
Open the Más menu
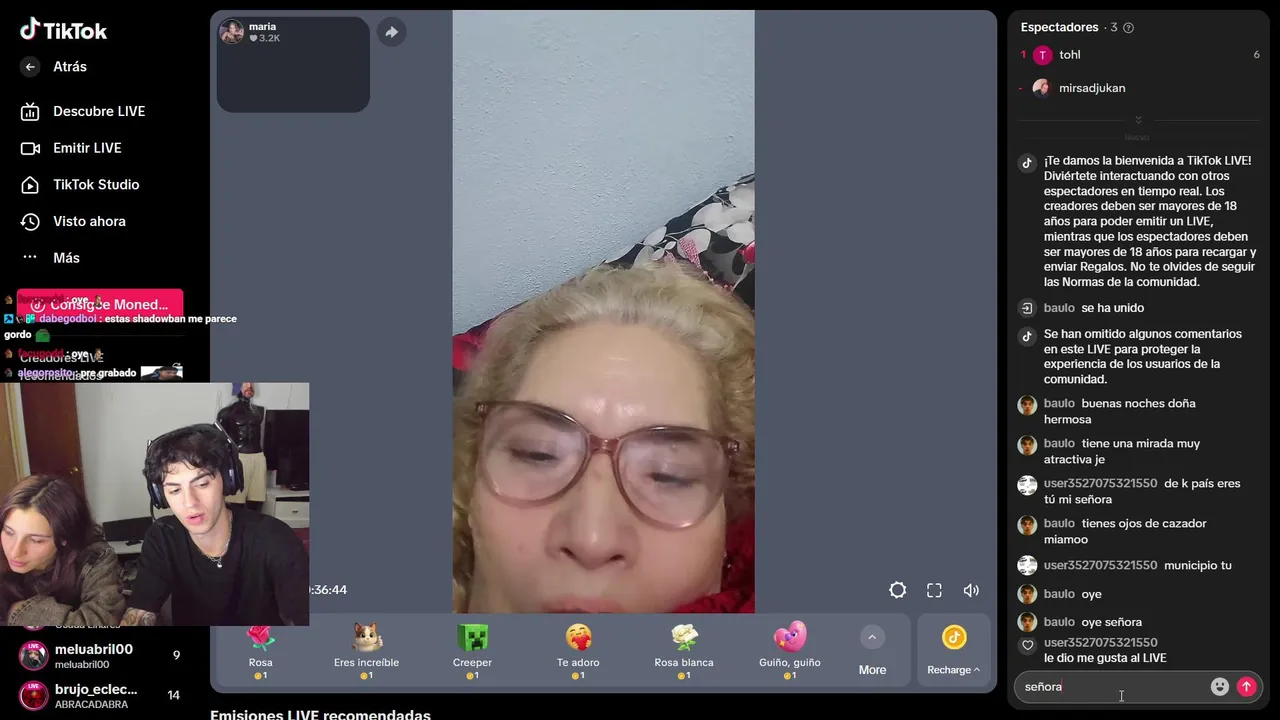(50, 258)
